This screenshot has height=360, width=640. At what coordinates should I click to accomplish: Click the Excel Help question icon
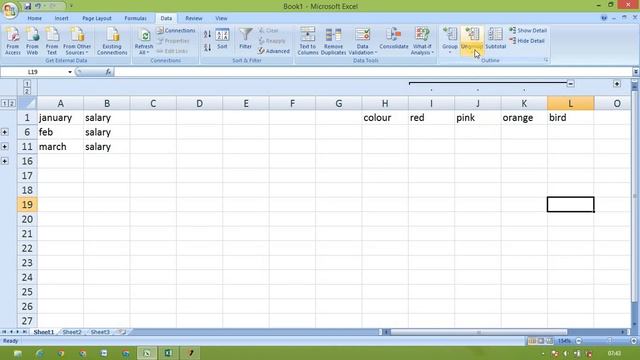(x=604, y=18)
